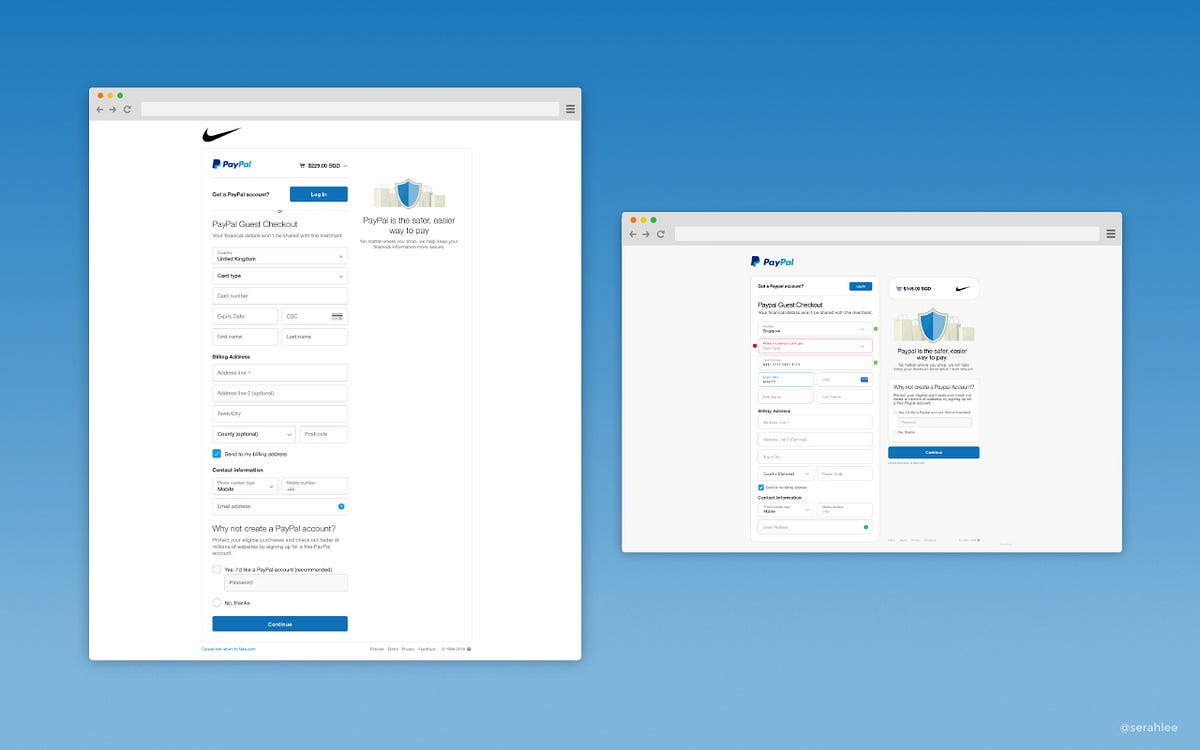Click the shopping cart icon beside $229.00 SGD
The image size is (1200, 750).
[303, 165]
